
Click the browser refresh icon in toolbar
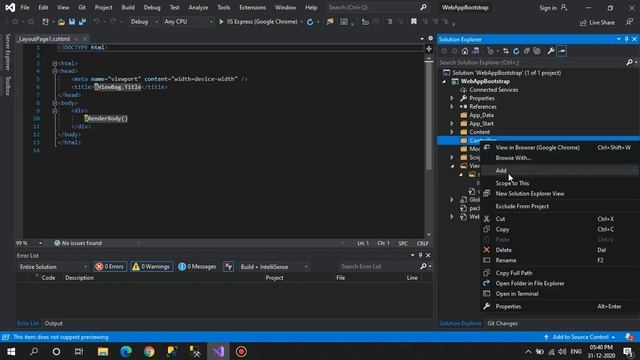coord(310,22)
